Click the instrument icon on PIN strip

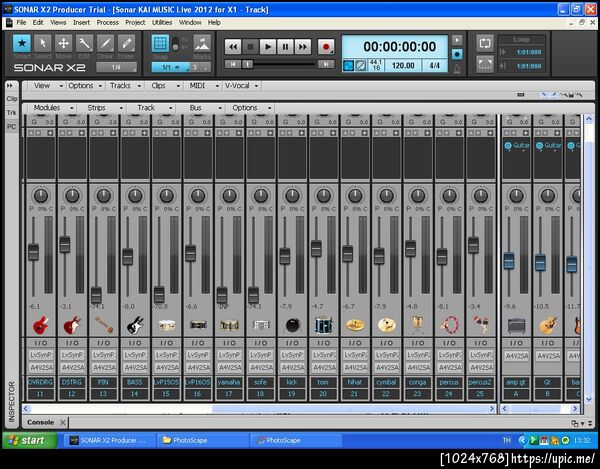[104, 325]
